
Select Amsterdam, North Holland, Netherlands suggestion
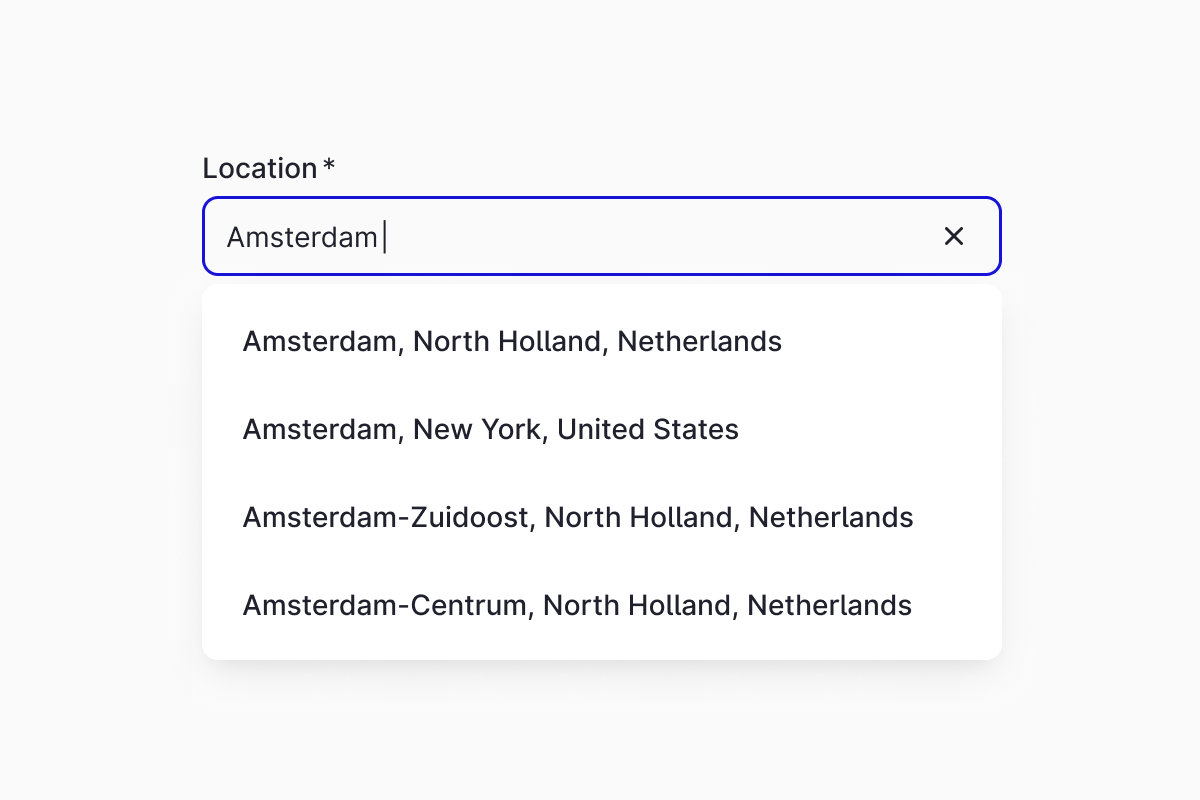tap(512, 342)
